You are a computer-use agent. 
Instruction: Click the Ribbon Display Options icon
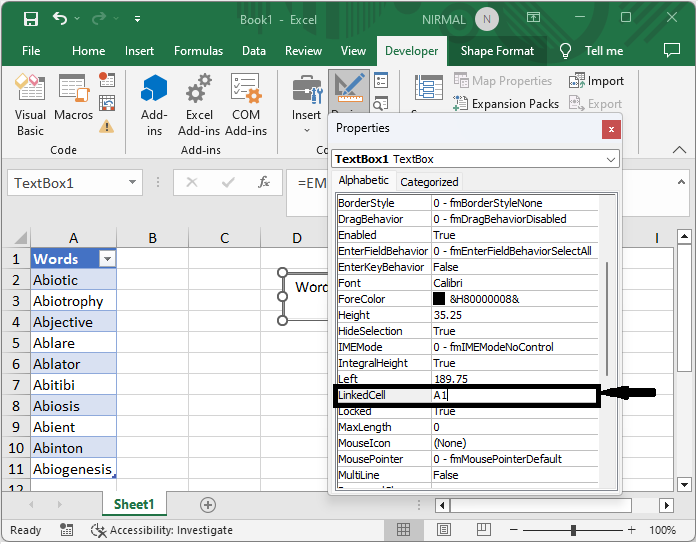pyautogui.click(x=533, y=17)
